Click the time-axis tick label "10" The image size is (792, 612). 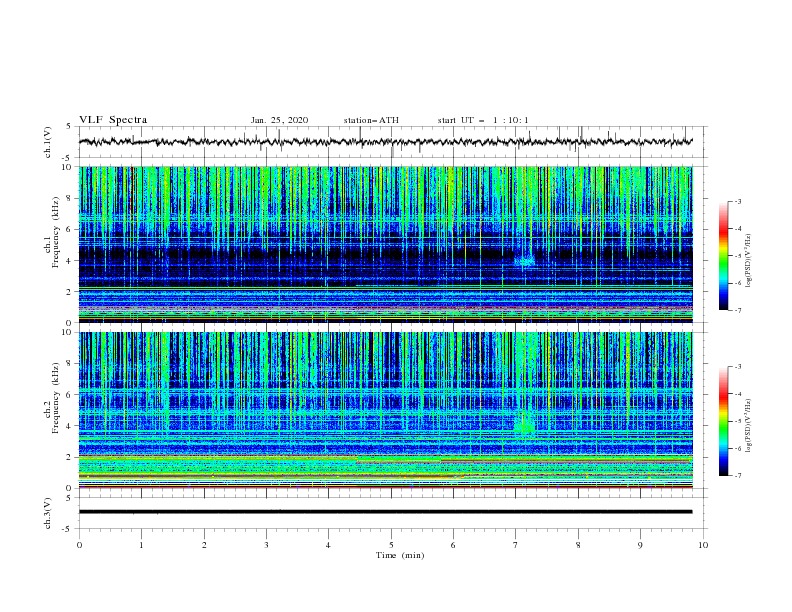tap(703, 545)
